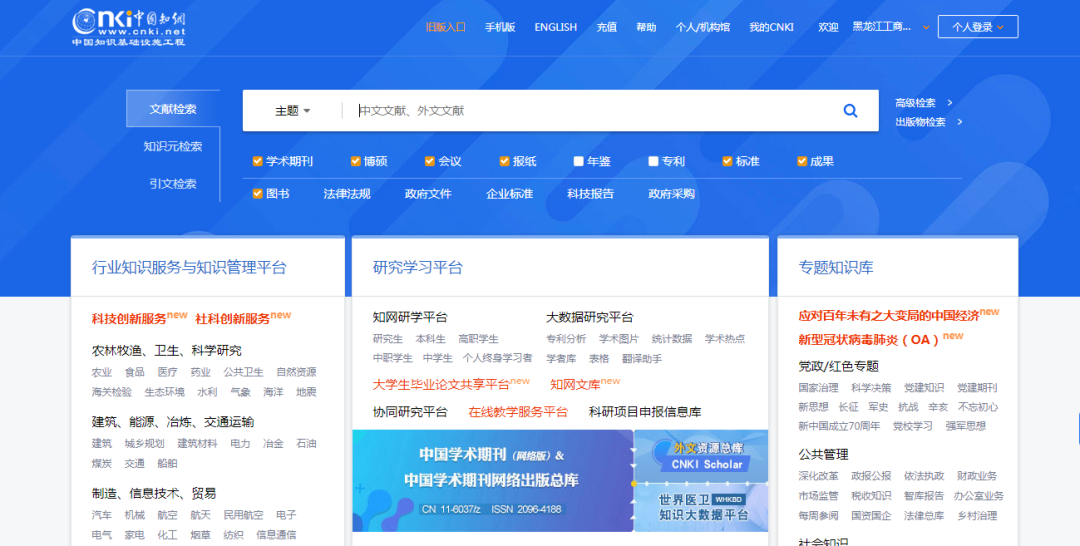This screenshot has height=546, width=1080.
Task: Open the 专利分析 link
Action: (x=566, y=339)
